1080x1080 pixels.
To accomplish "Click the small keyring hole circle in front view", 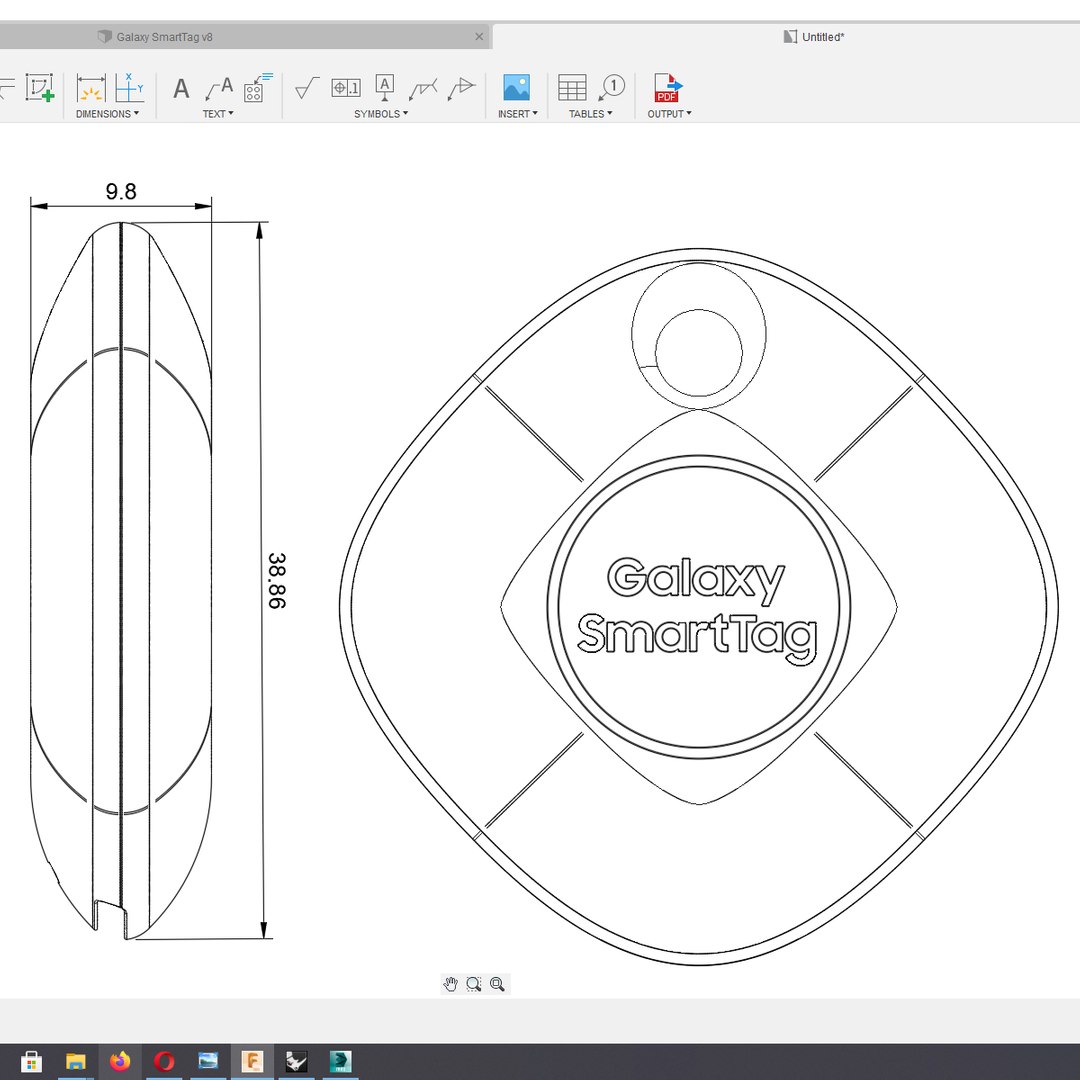I will (698, 353).
